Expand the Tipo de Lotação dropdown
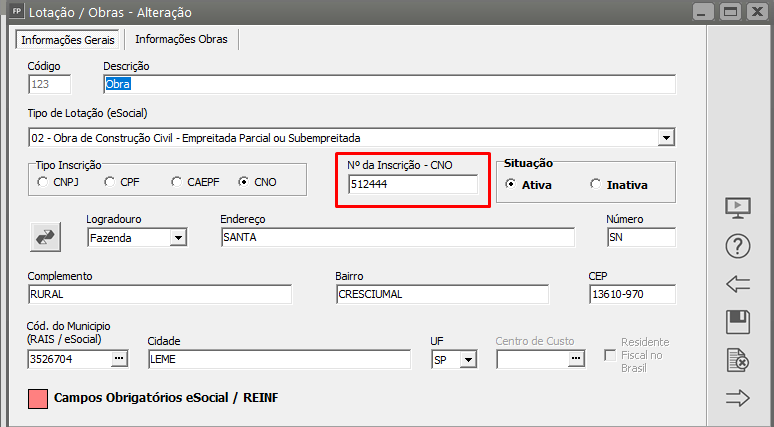The image size is (774, 427). pyautogui.click(x=666, y=137)
